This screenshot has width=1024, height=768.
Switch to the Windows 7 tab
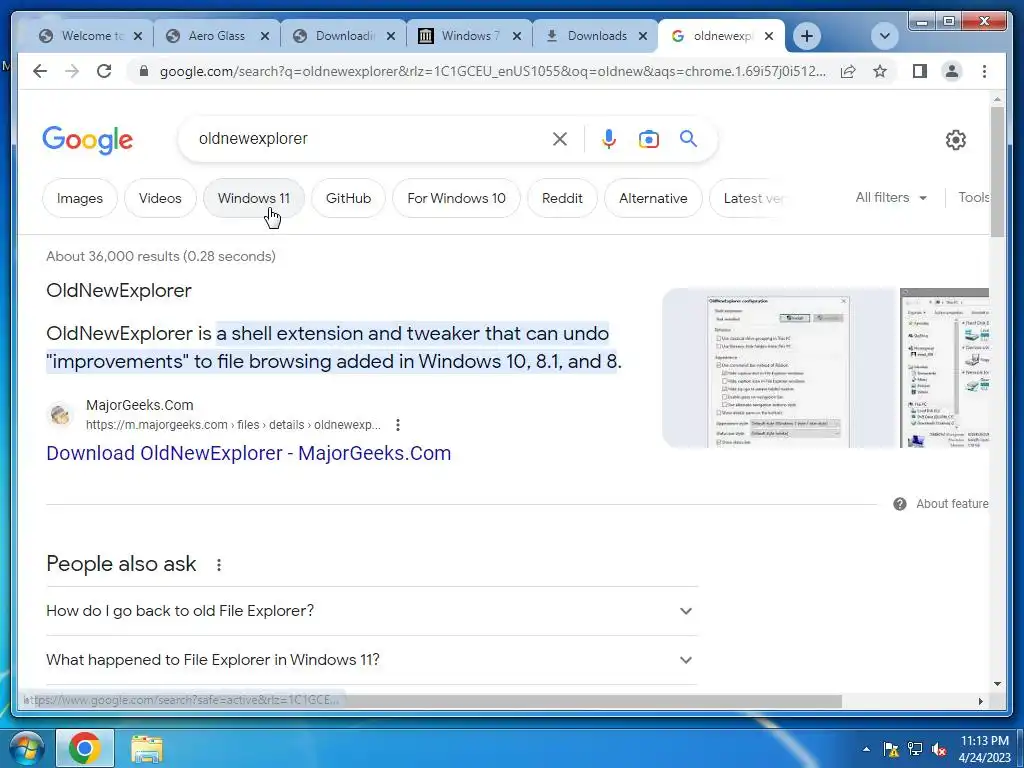coord(470,36)
